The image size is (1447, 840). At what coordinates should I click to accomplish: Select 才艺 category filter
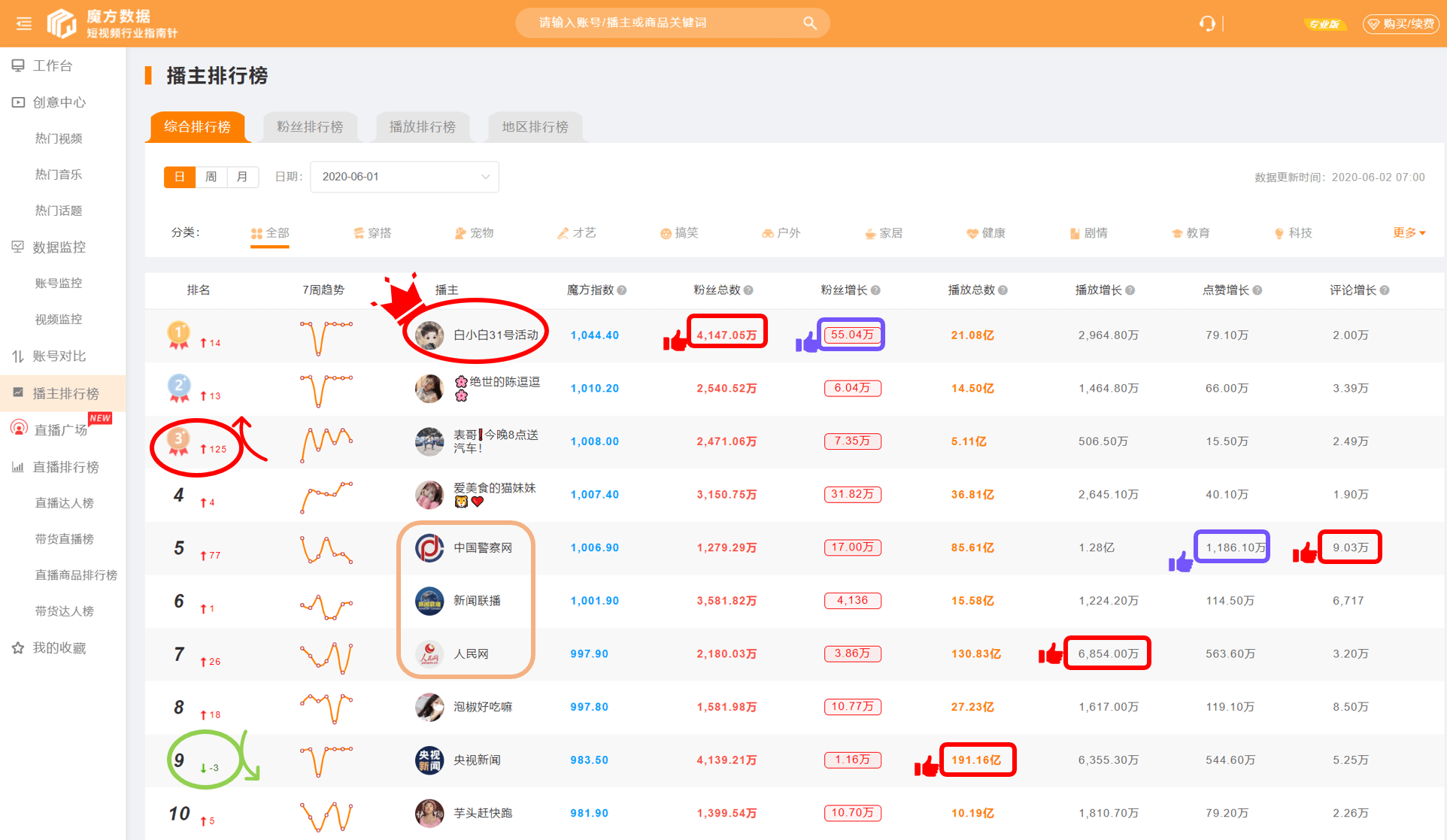click(577, 233)
